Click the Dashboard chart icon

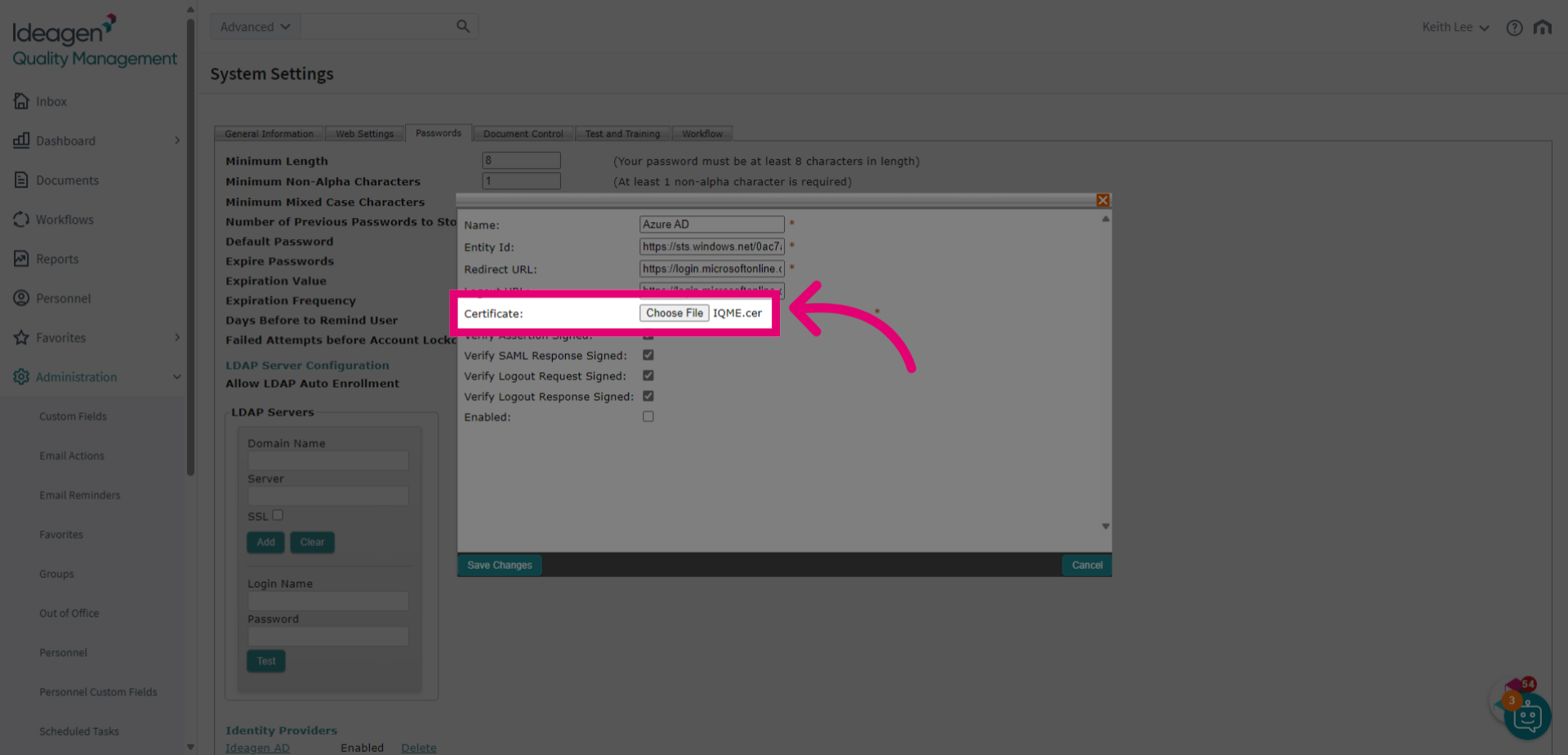[x=21, y=140]
